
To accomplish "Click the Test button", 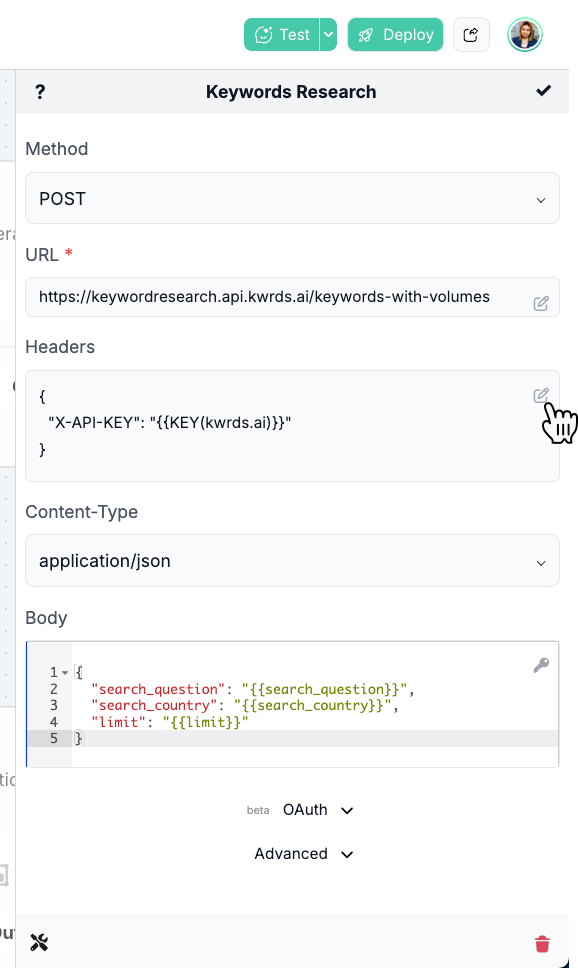I will click(282, 35).
